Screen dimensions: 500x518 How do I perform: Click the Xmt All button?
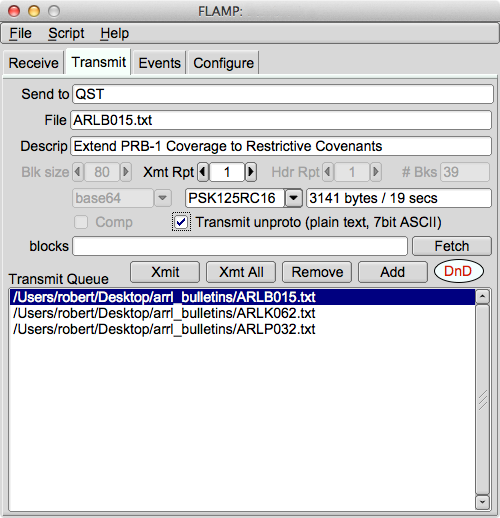pos(241,272)
